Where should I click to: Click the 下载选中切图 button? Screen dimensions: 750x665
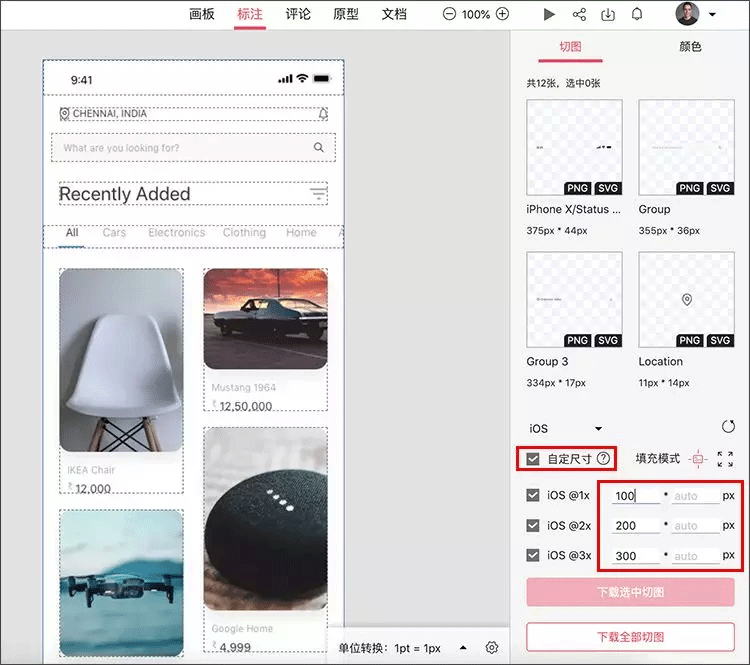point(630,592)
